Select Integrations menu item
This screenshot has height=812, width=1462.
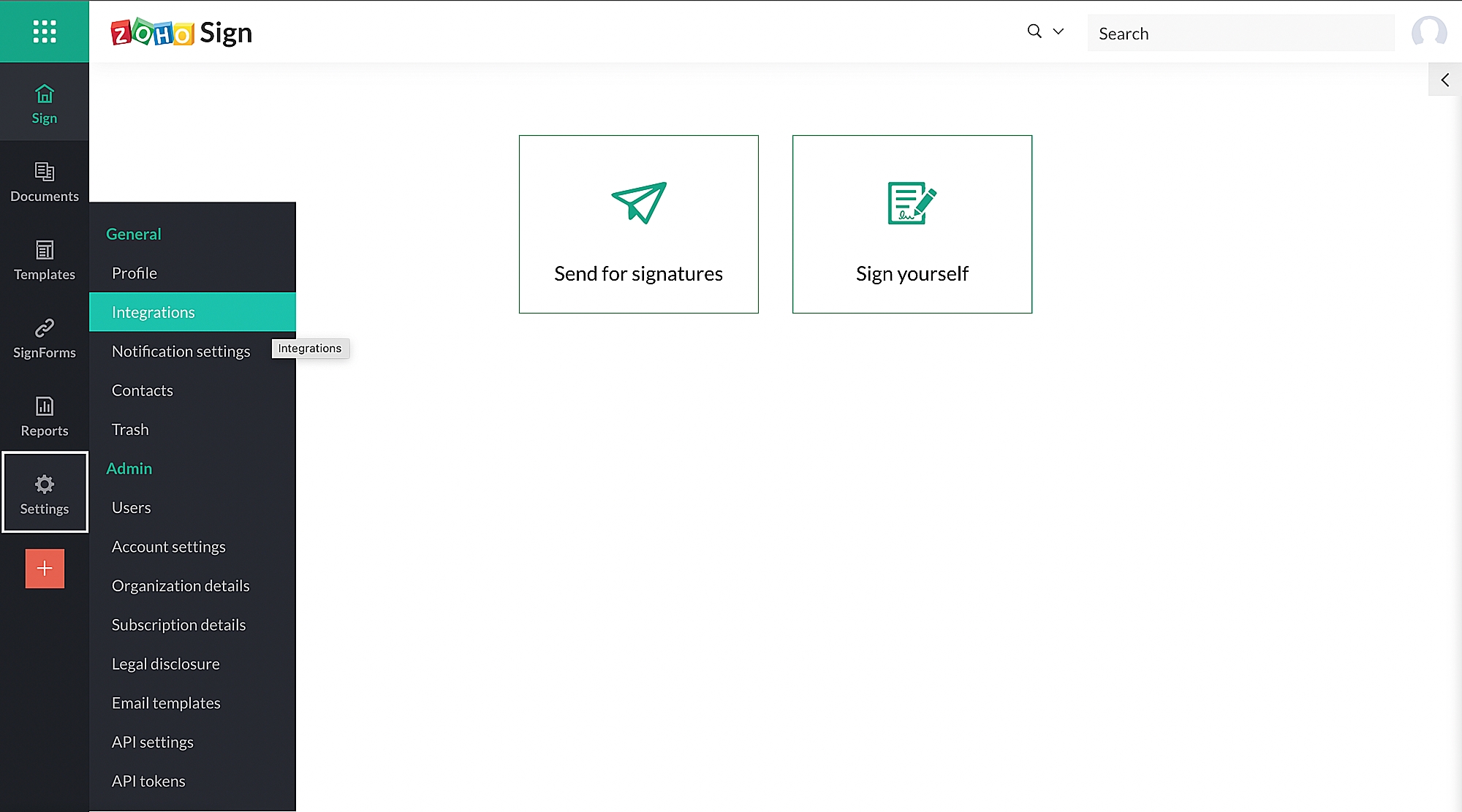(x=154, y=312)
